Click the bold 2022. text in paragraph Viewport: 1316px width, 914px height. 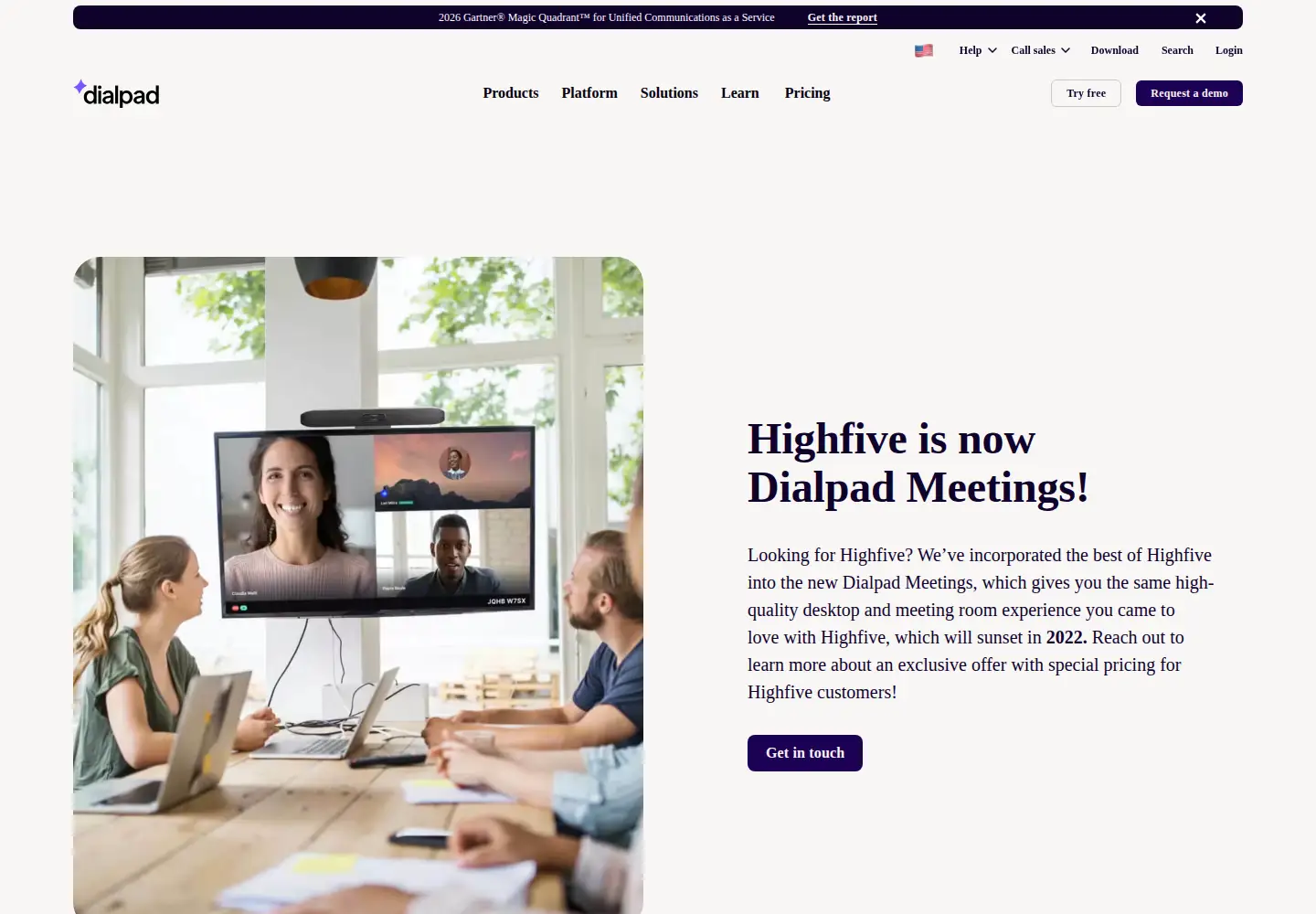(x=1067, y=637)
